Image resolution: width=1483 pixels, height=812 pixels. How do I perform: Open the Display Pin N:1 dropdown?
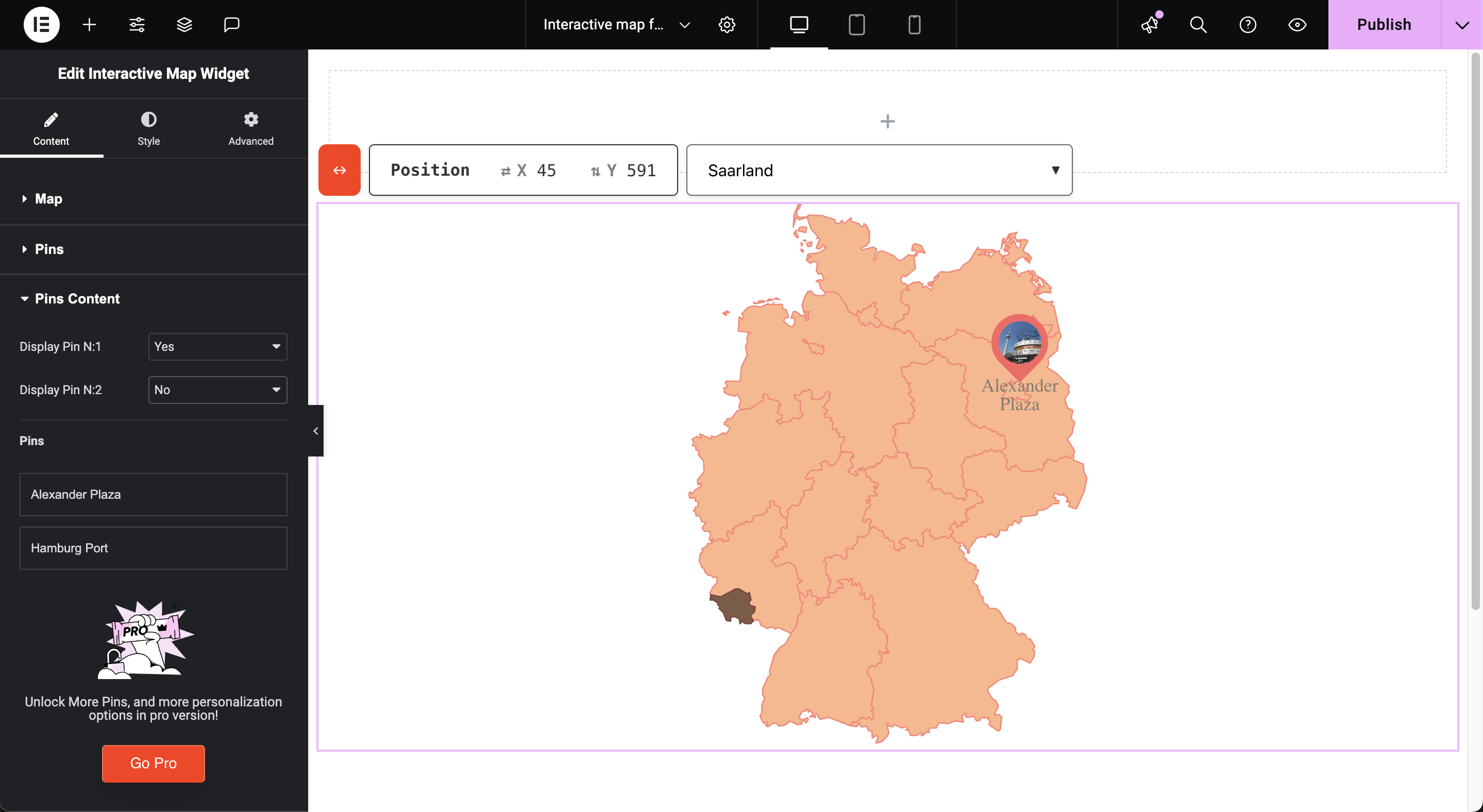point(217,346)
